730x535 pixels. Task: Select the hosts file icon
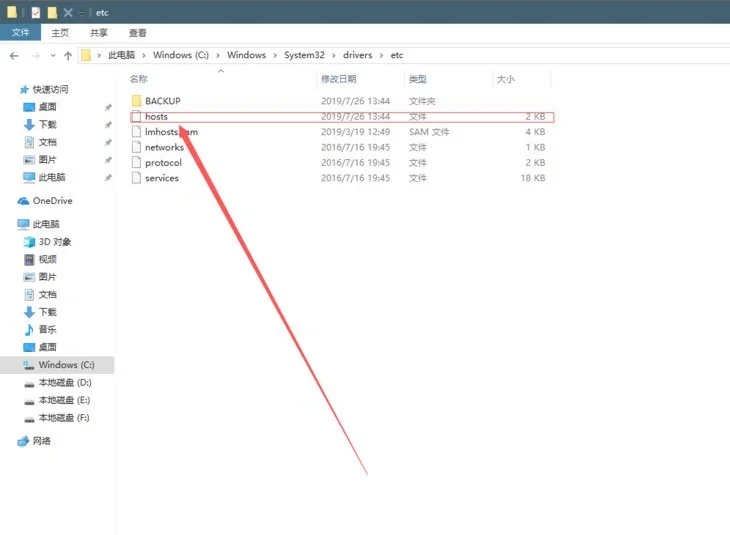137,117
